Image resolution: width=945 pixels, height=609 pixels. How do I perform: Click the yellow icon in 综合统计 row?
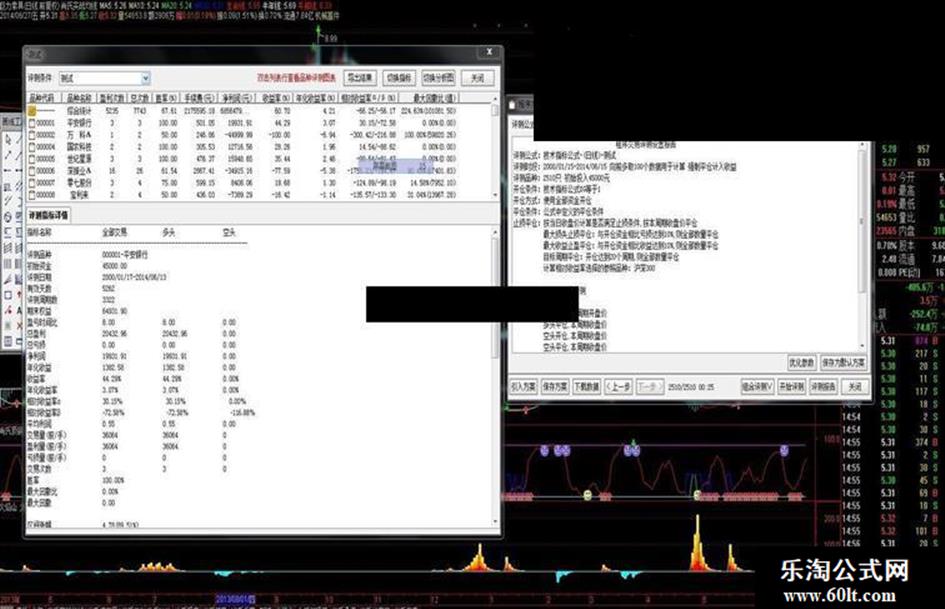32,111
